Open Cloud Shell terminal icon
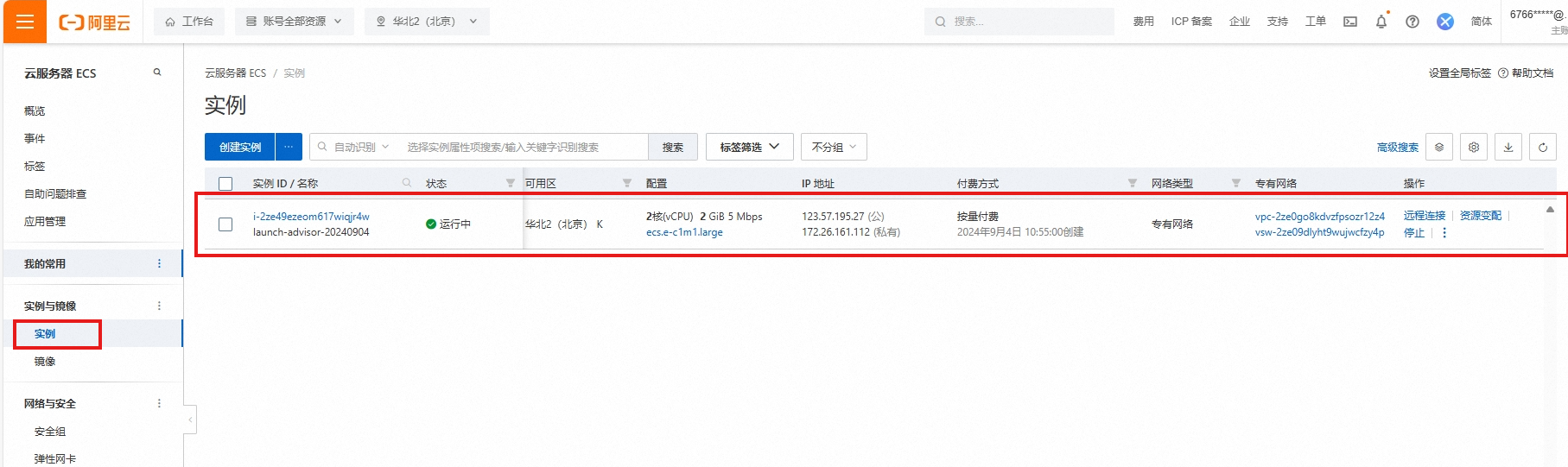The height and width of the screenshot is (467, 1568). click(1350, 22)
